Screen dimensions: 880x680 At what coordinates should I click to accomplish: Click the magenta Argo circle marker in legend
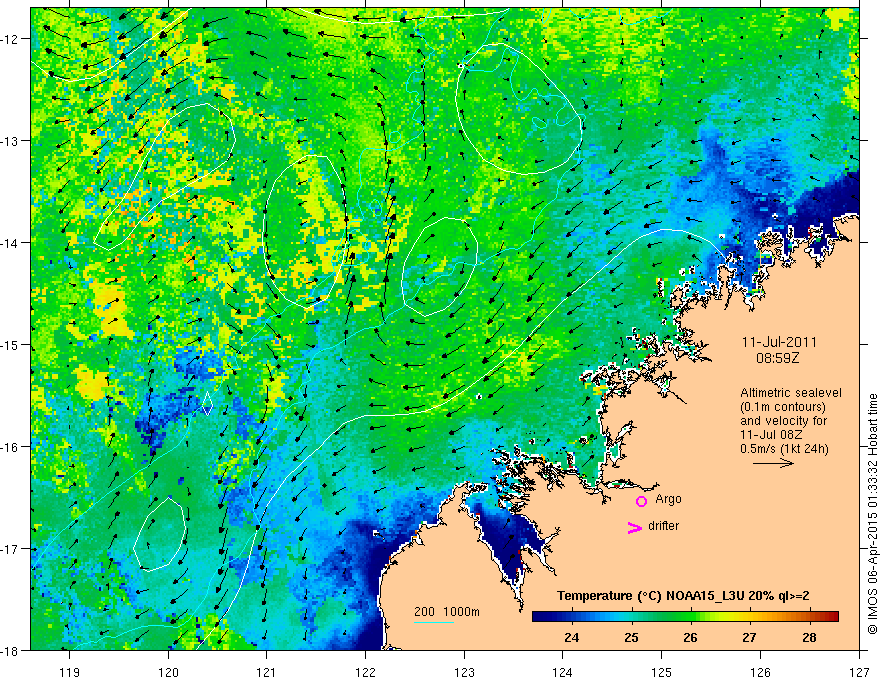(641, 501)
